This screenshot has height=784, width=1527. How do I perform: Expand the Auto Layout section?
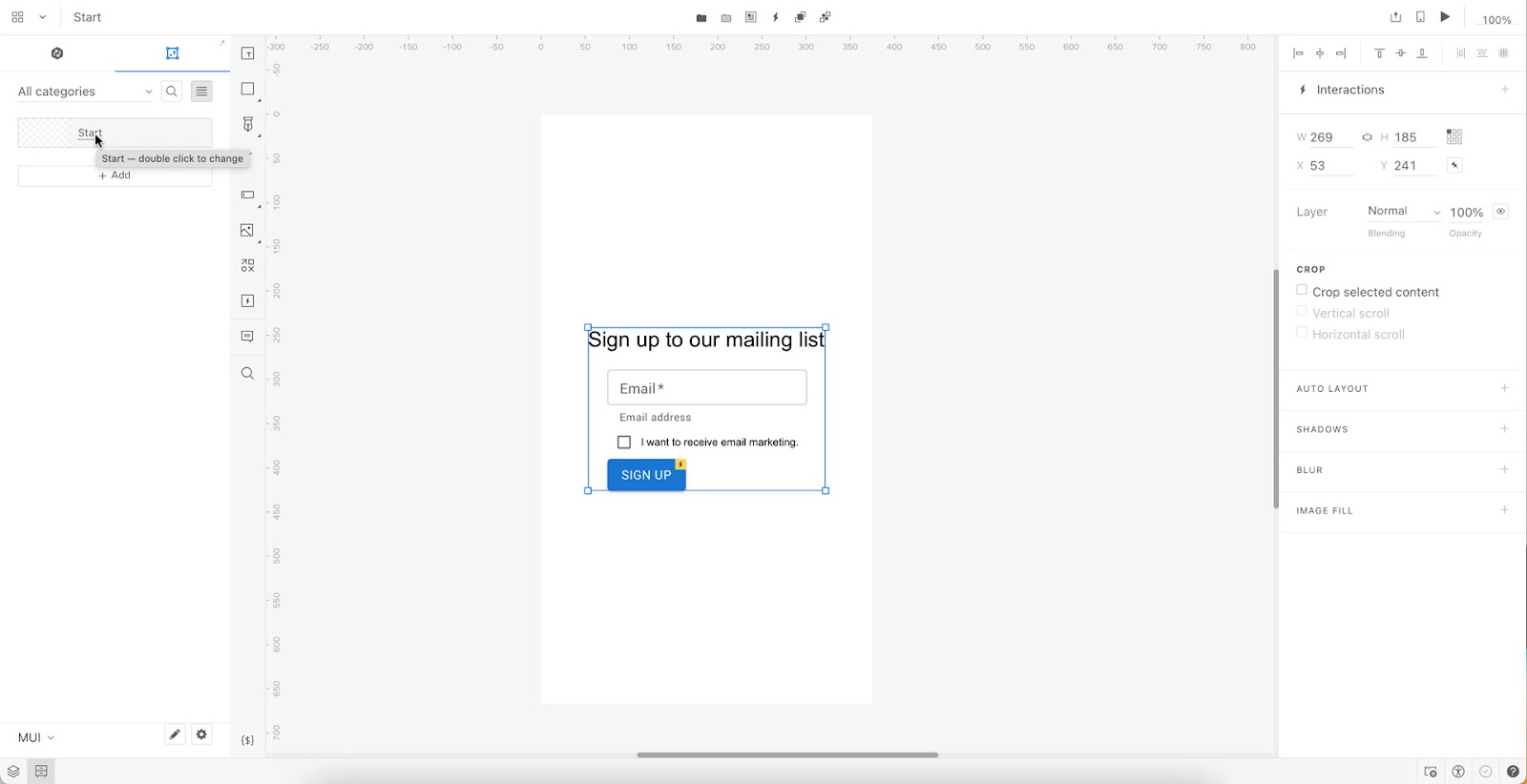(x=1505, y=388)
